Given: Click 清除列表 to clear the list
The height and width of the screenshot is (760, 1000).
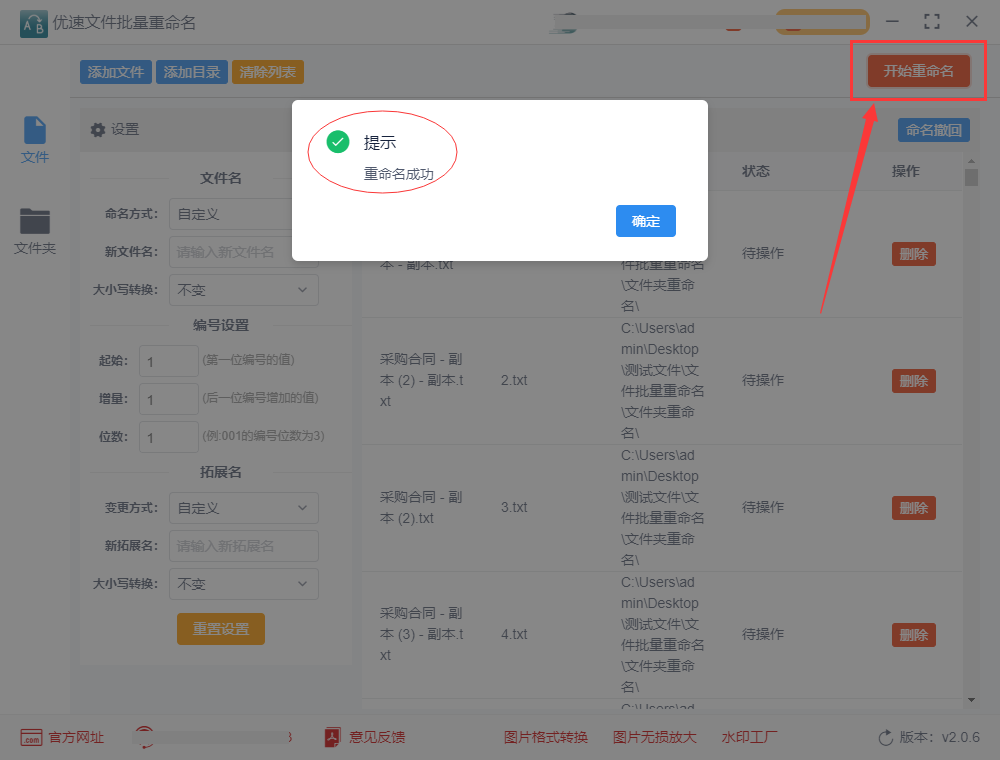Looking at the screenshot, I should tap(267, 71).
